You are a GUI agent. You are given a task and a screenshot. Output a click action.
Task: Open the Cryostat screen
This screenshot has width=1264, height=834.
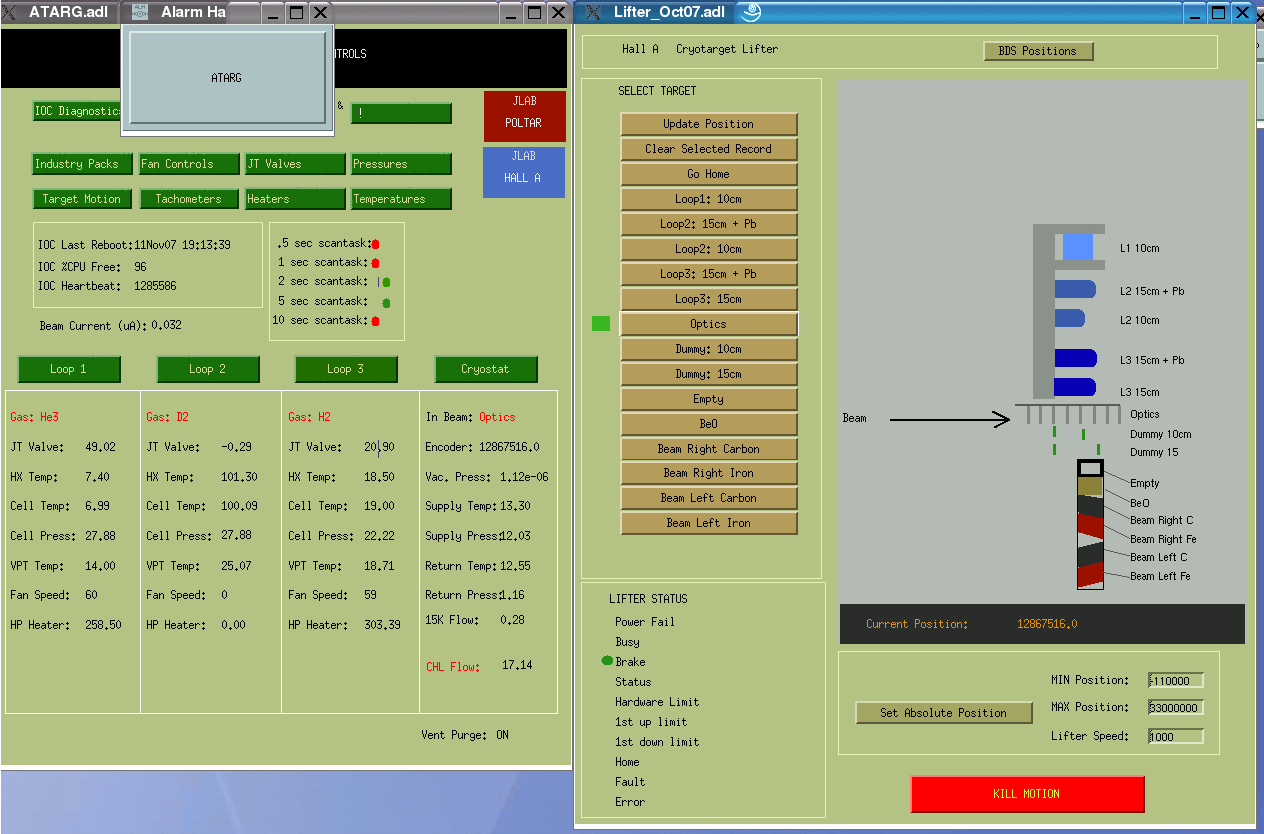tap(485, 369)
